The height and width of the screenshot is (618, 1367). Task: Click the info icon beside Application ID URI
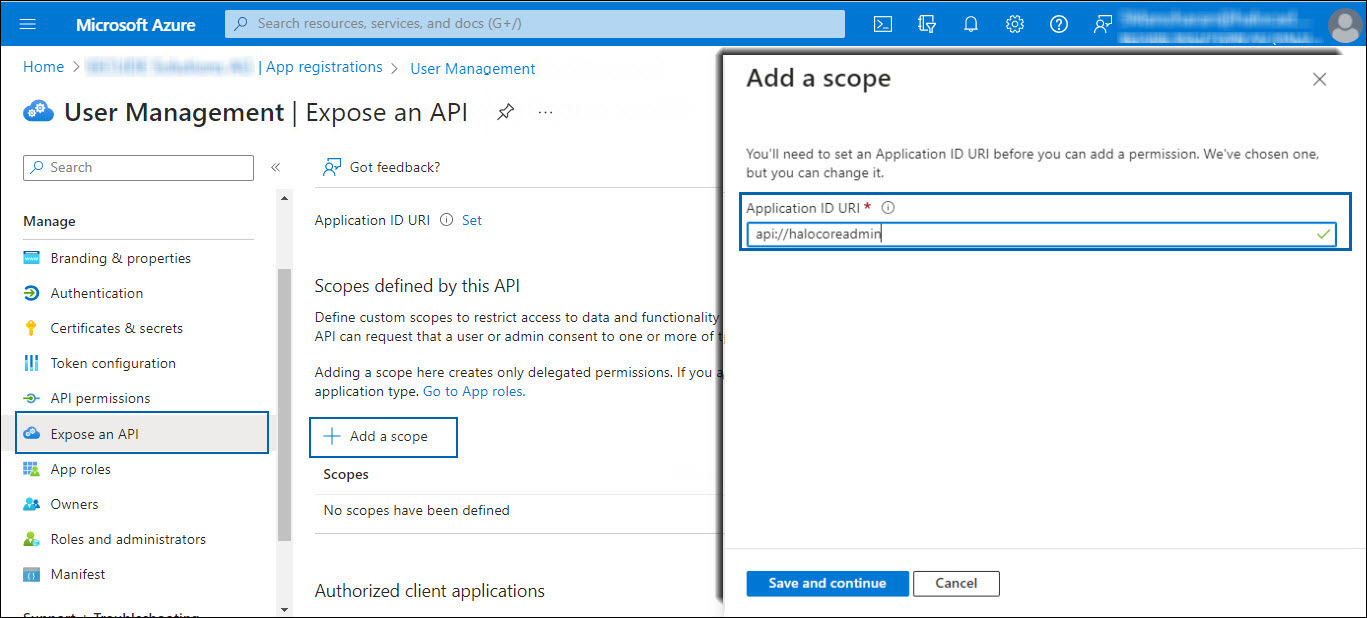[887, 207]
